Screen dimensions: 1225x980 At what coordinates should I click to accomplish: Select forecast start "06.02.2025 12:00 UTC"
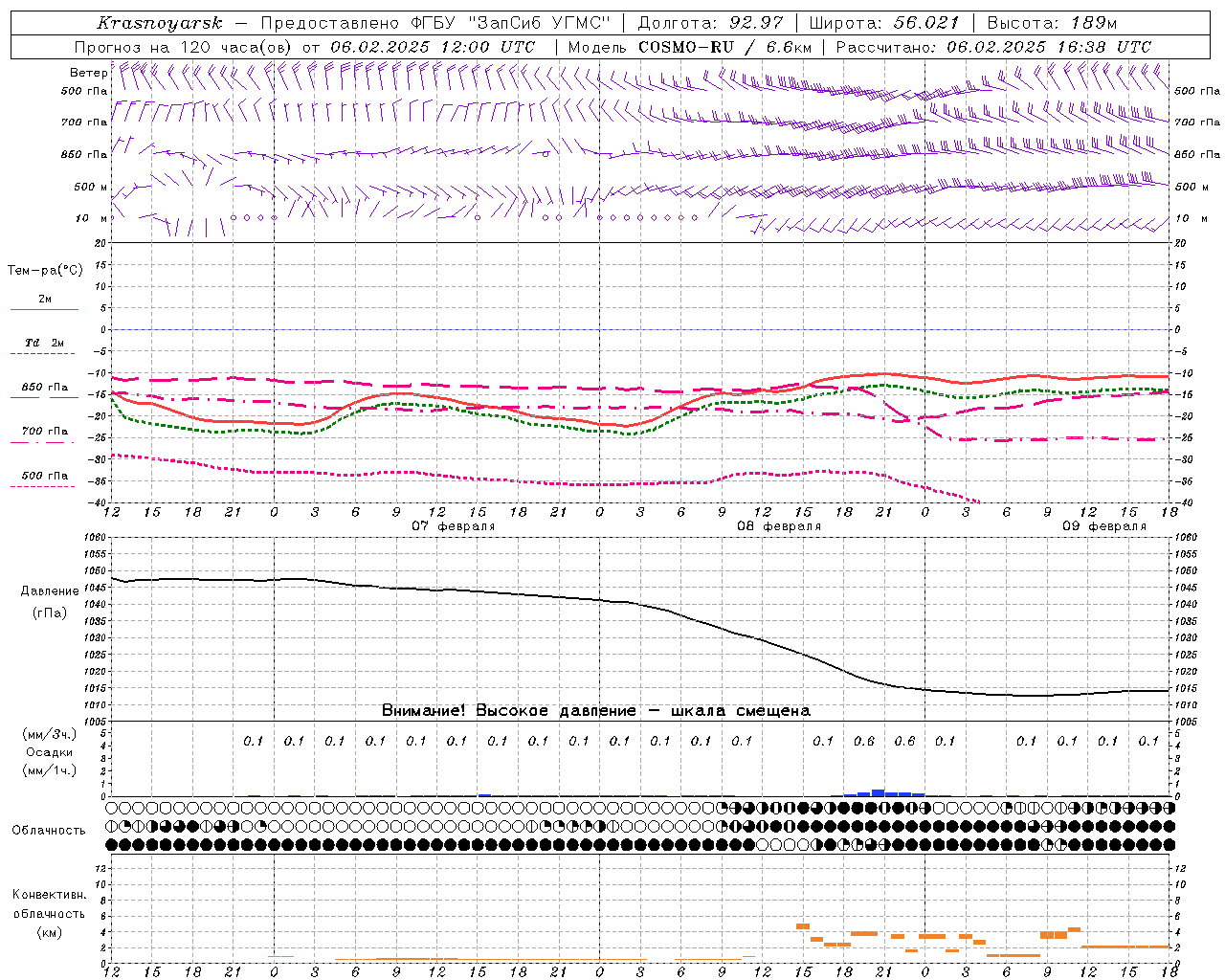point(433,47)
